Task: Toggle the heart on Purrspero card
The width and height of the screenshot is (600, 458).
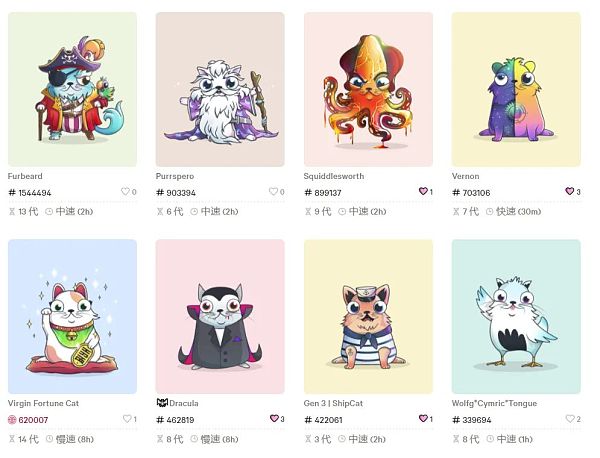Action: tap(273, 191)
